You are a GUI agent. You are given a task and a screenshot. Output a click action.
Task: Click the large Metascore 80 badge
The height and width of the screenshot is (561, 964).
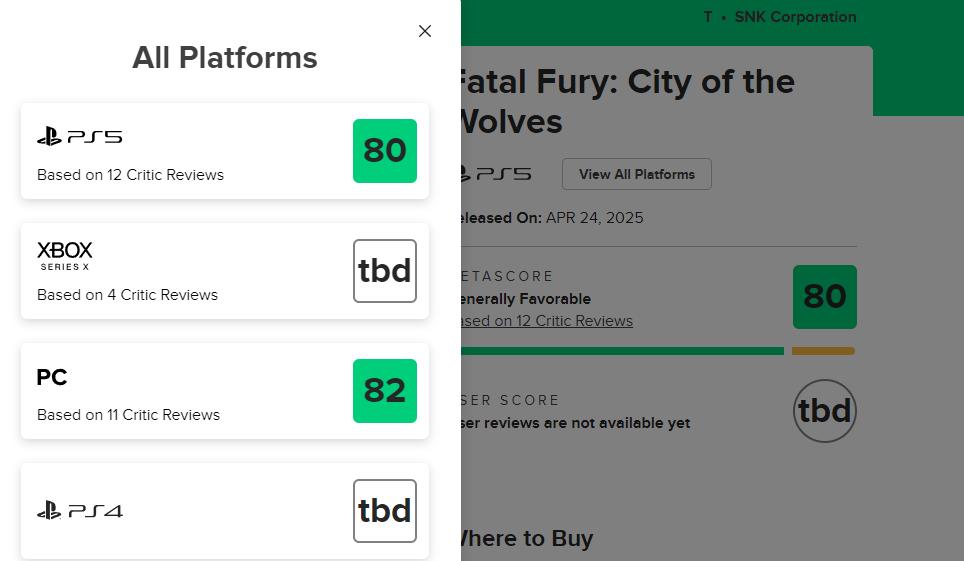tap(825, 297)
